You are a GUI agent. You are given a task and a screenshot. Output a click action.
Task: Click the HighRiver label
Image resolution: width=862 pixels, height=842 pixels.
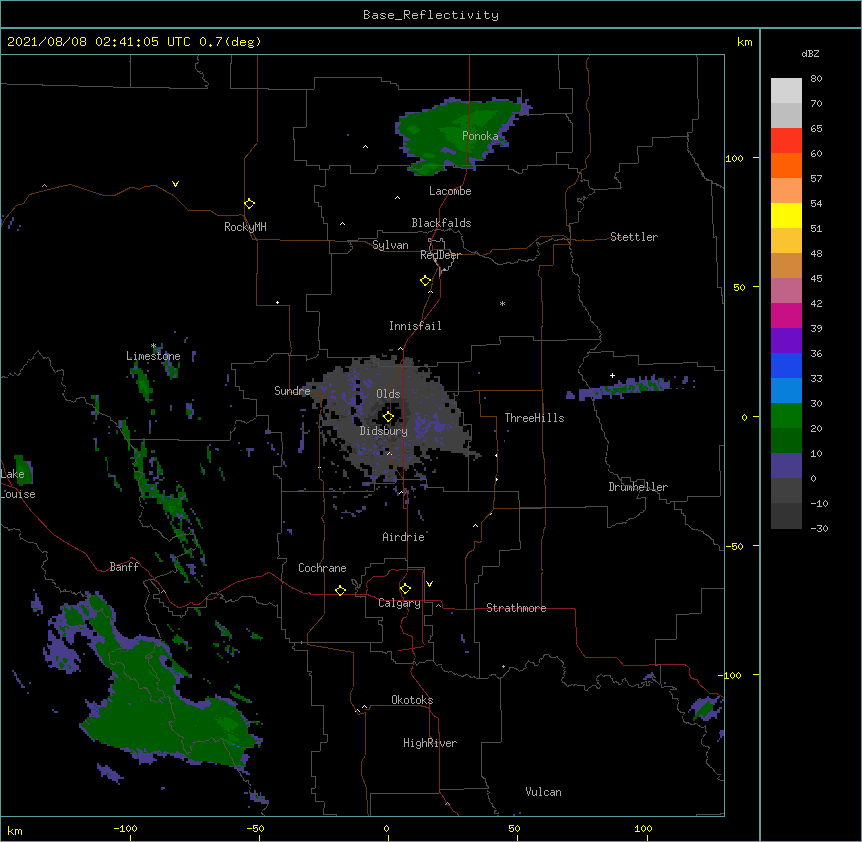point(430,743)
